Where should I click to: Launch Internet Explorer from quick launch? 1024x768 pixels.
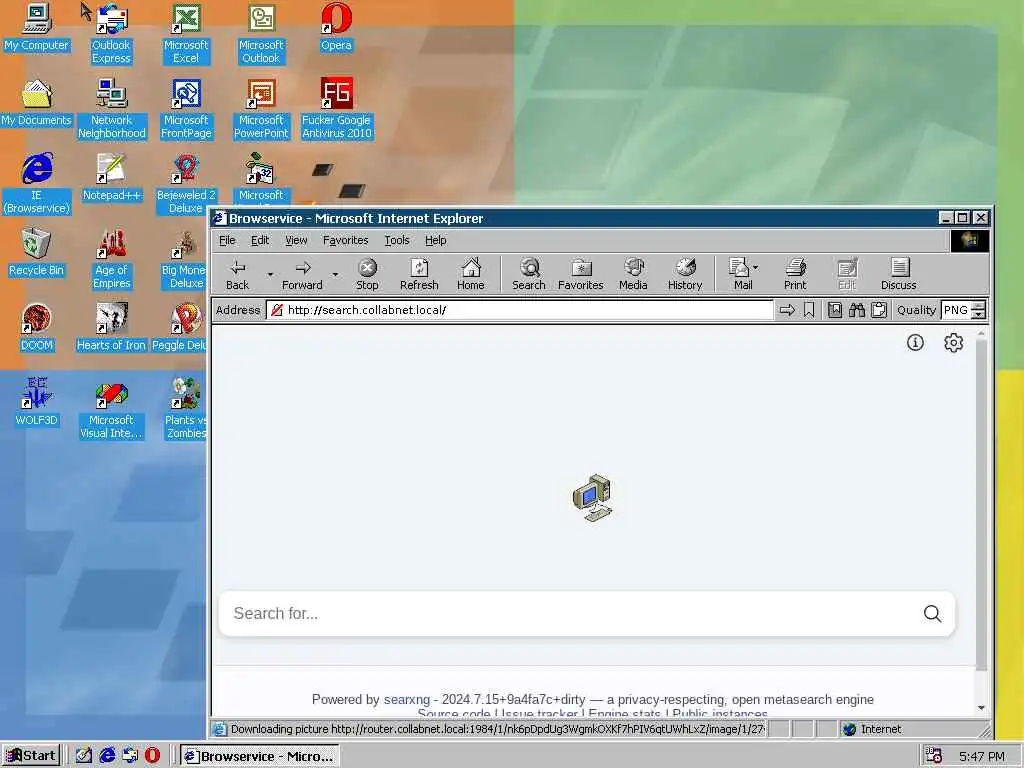(x=107, y=756)
